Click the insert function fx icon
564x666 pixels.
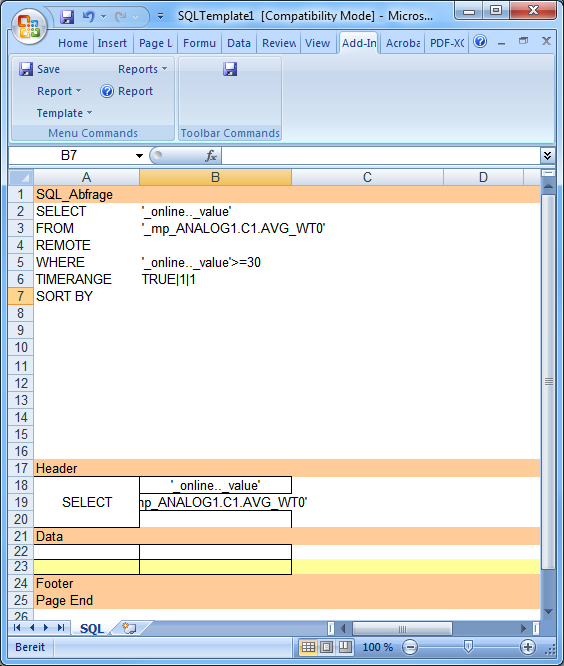click(211, 156)
